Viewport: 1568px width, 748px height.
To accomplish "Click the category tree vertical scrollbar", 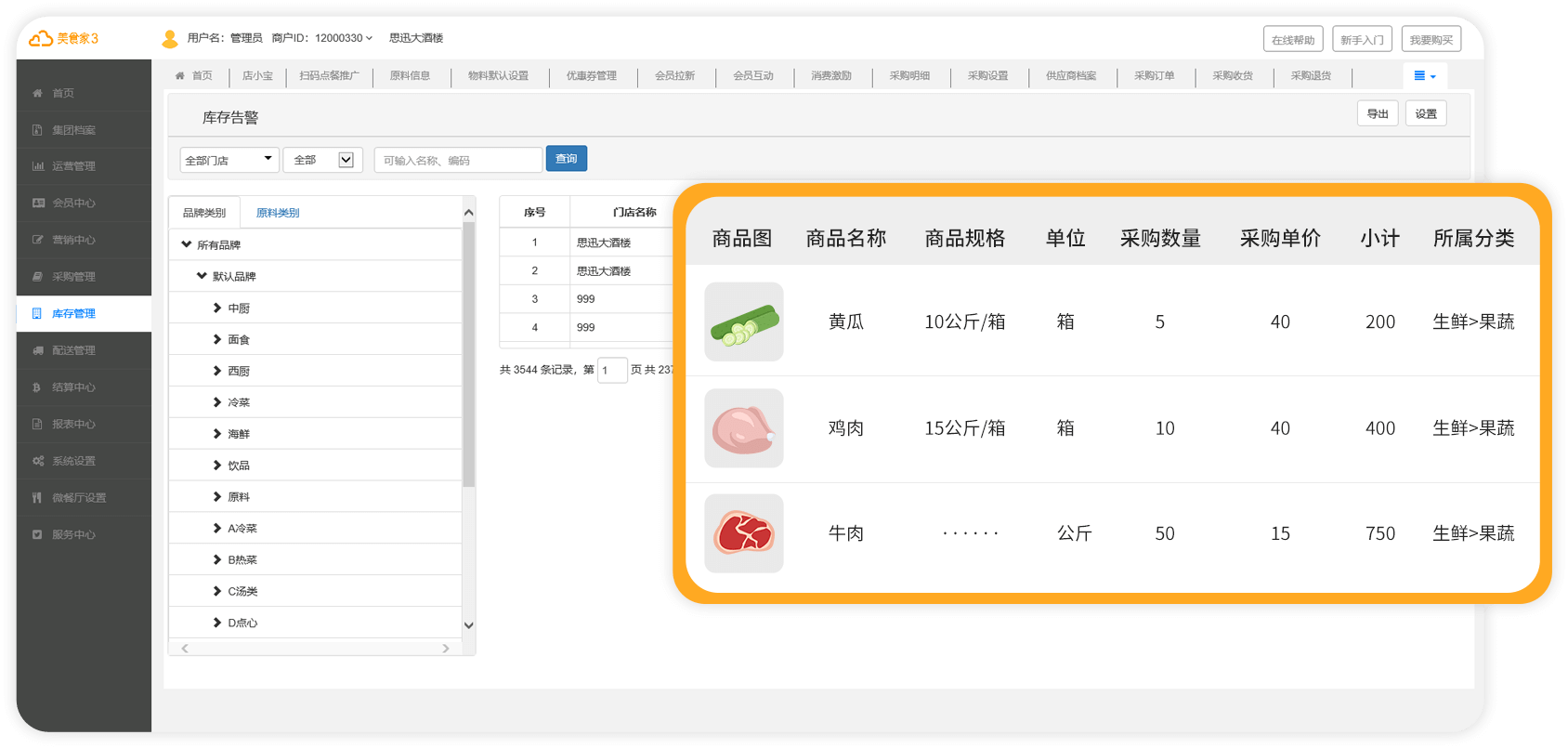I will point(468,353).
